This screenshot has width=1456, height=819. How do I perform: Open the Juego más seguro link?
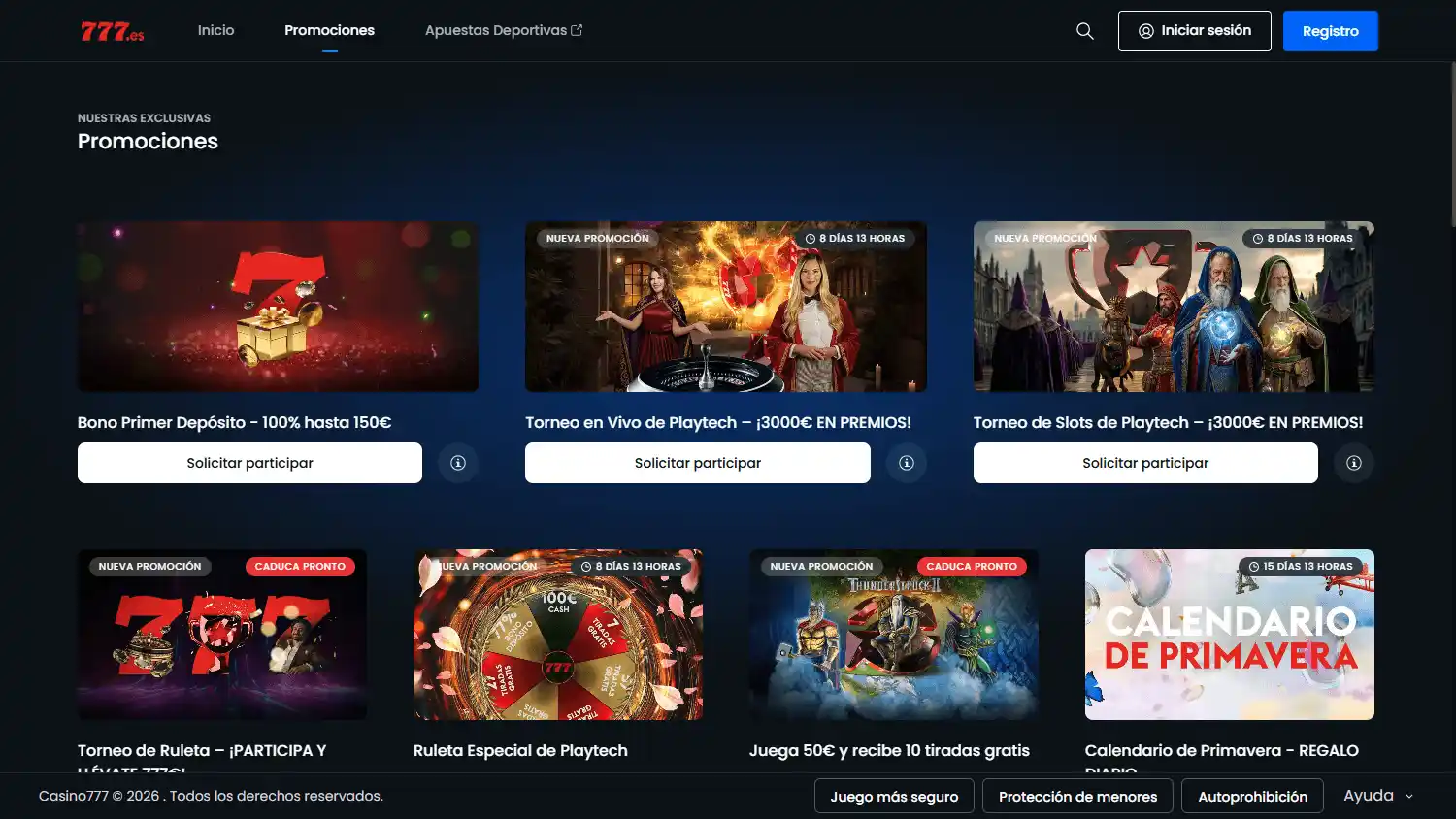point(894,796)
